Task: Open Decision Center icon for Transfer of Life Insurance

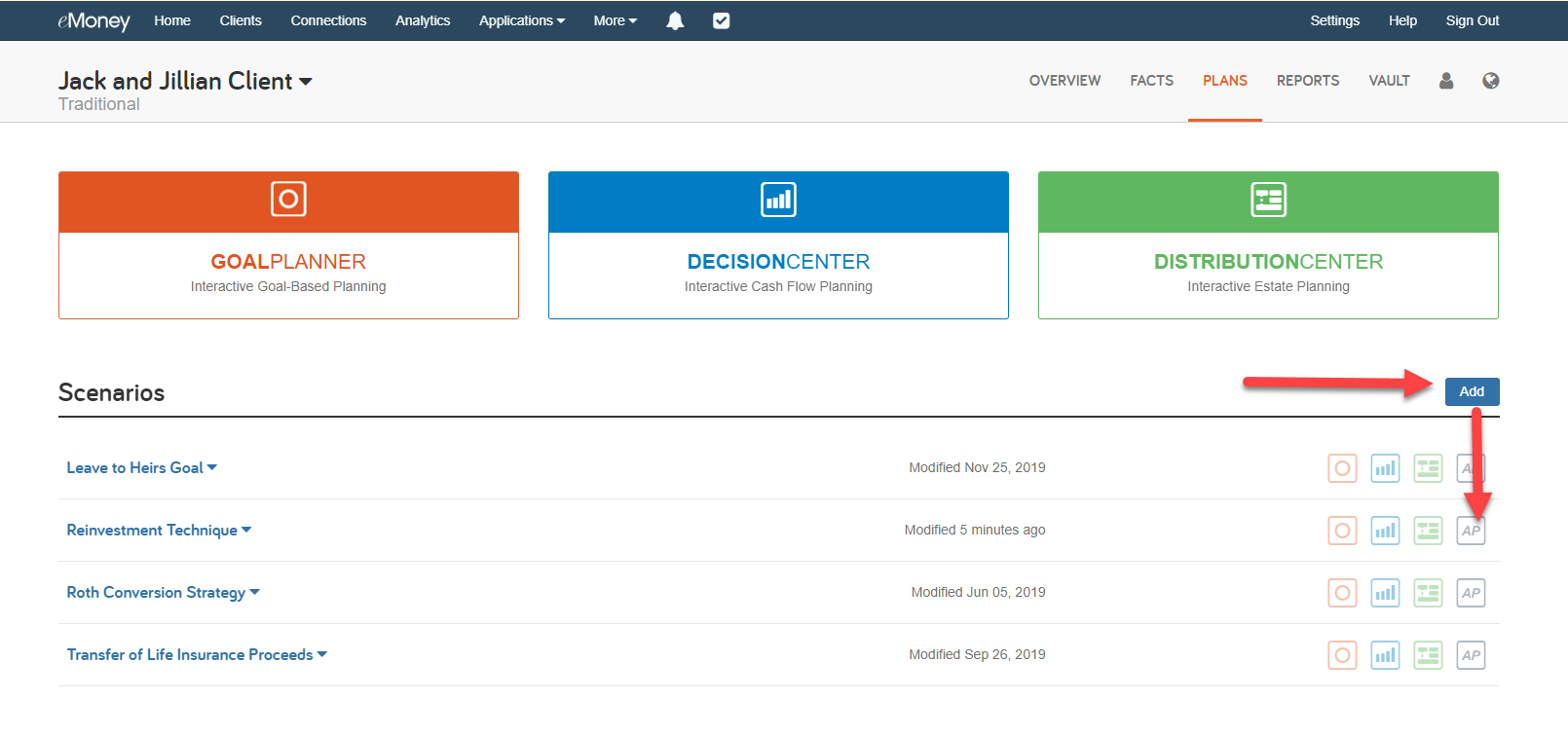Action: pyautogui.click(x=1385, y=655)
